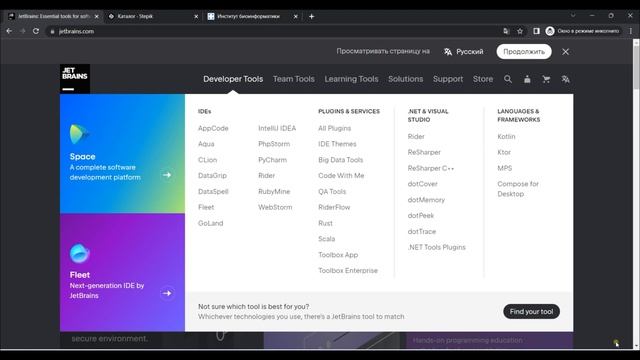
Task: Open the shopping cart icon
Action: point(546,79)
